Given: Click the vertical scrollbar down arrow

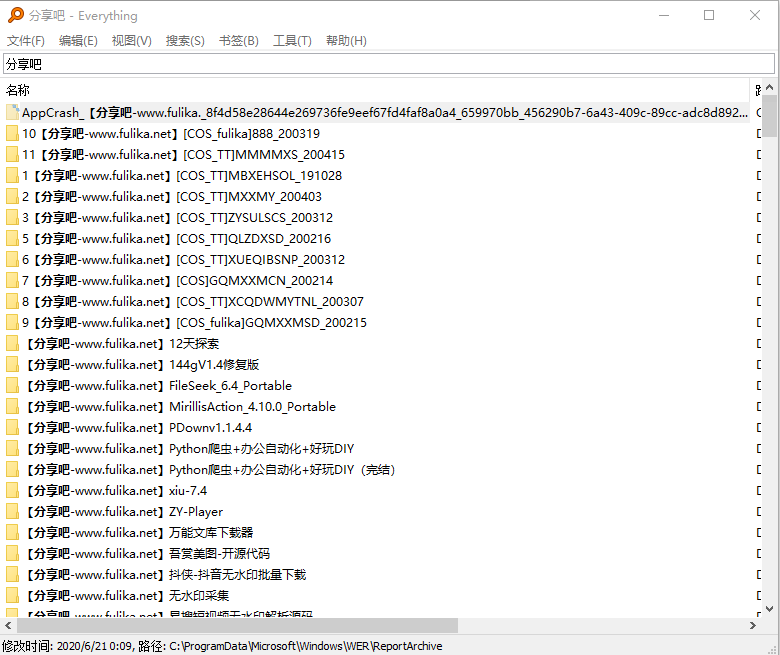Looking at the screenshot, I should coord(770,608).
